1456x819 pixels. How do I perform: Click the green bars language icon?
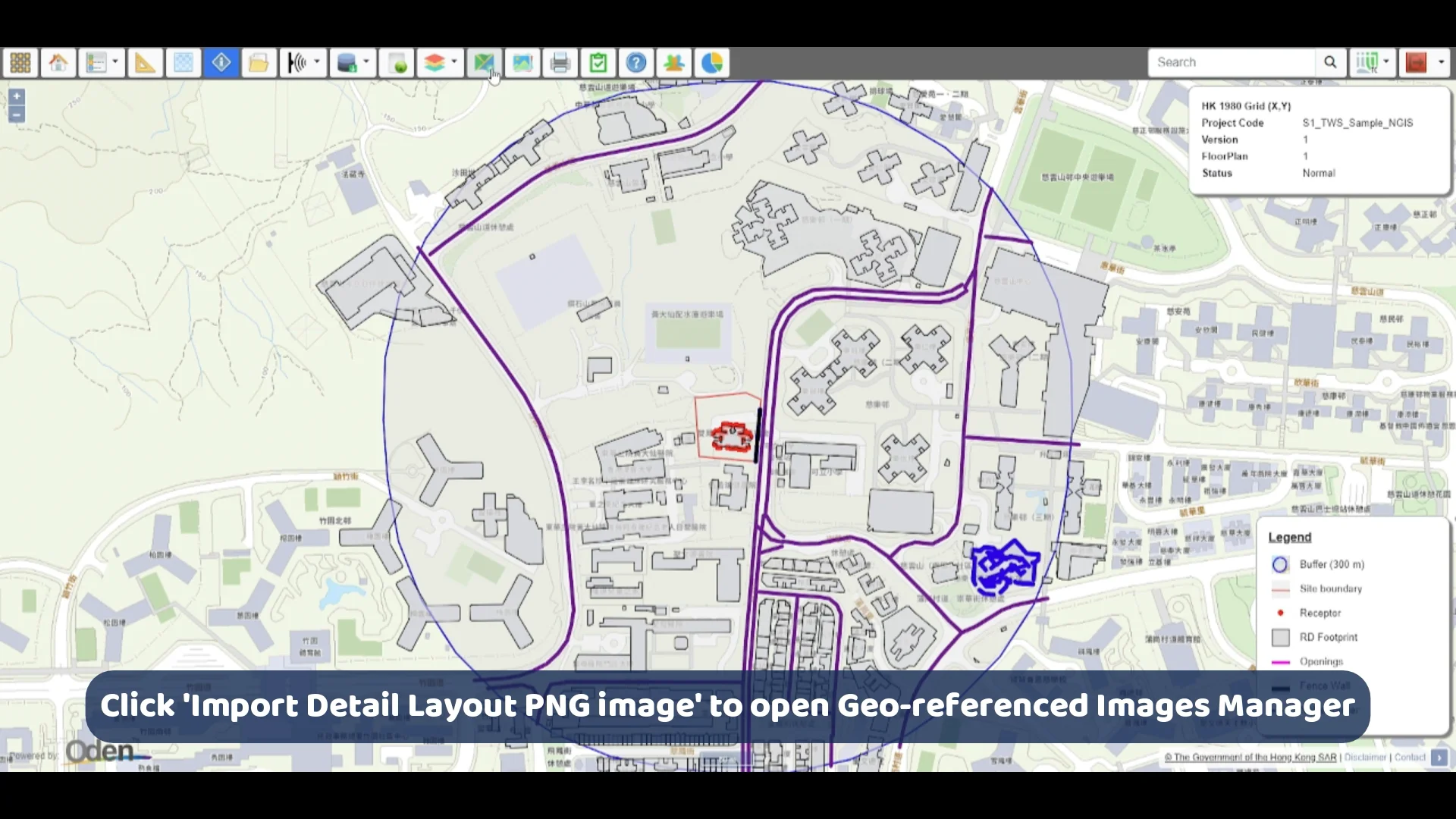[1367, 62]
